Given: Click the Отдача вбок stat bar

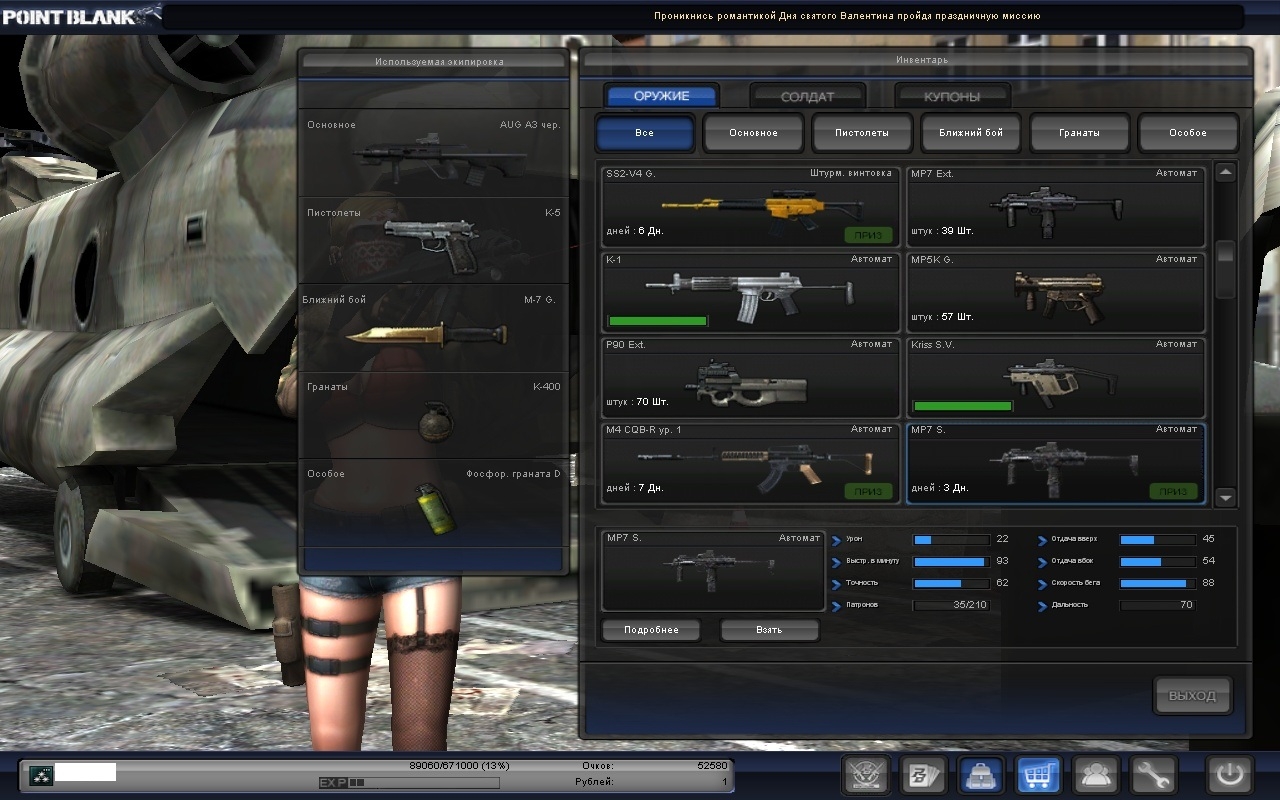Looking at the screenshot, I should click(1157, 561).
